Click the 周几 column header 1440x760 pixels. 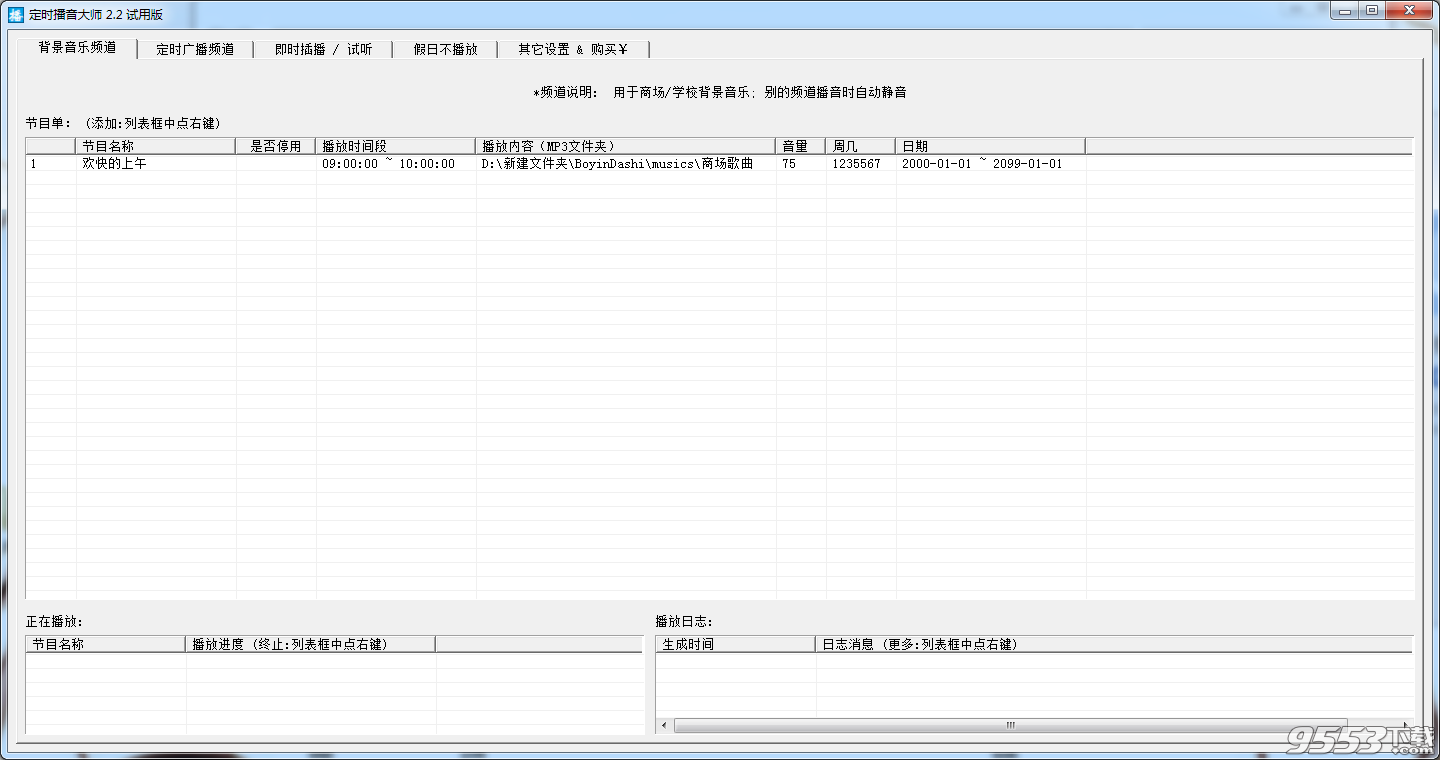point(861,146)
